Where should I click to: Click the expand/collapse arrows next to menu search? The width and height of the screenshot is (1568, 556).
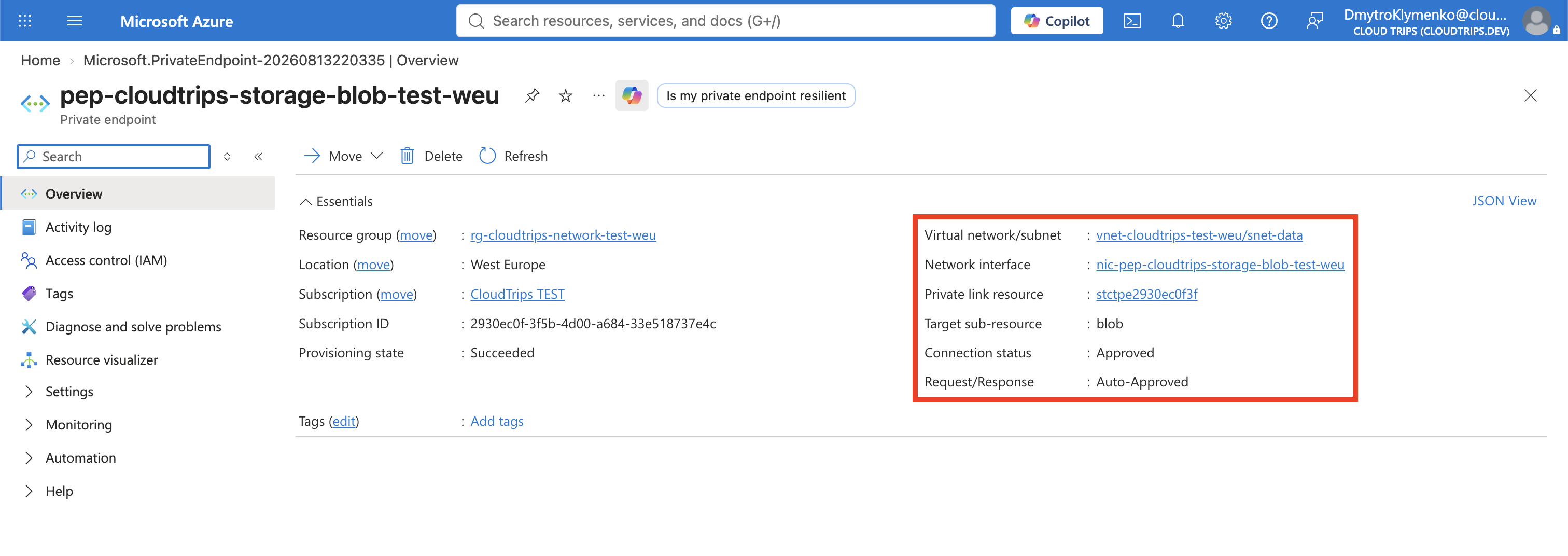pyautogui.click(x=227, y=157)
